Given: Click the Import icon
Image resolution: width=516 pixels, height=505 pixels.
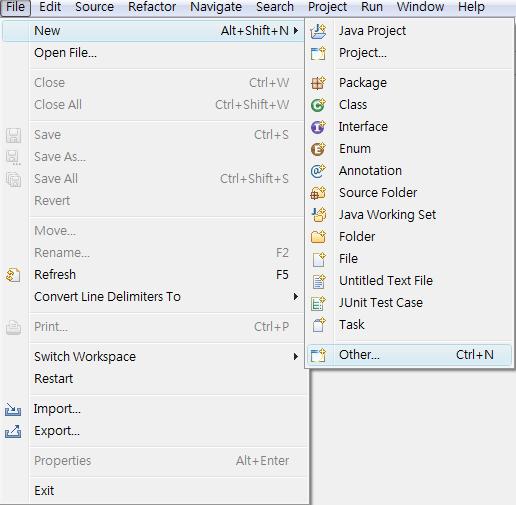Looking at the screenshot, I should pos(13,409).
